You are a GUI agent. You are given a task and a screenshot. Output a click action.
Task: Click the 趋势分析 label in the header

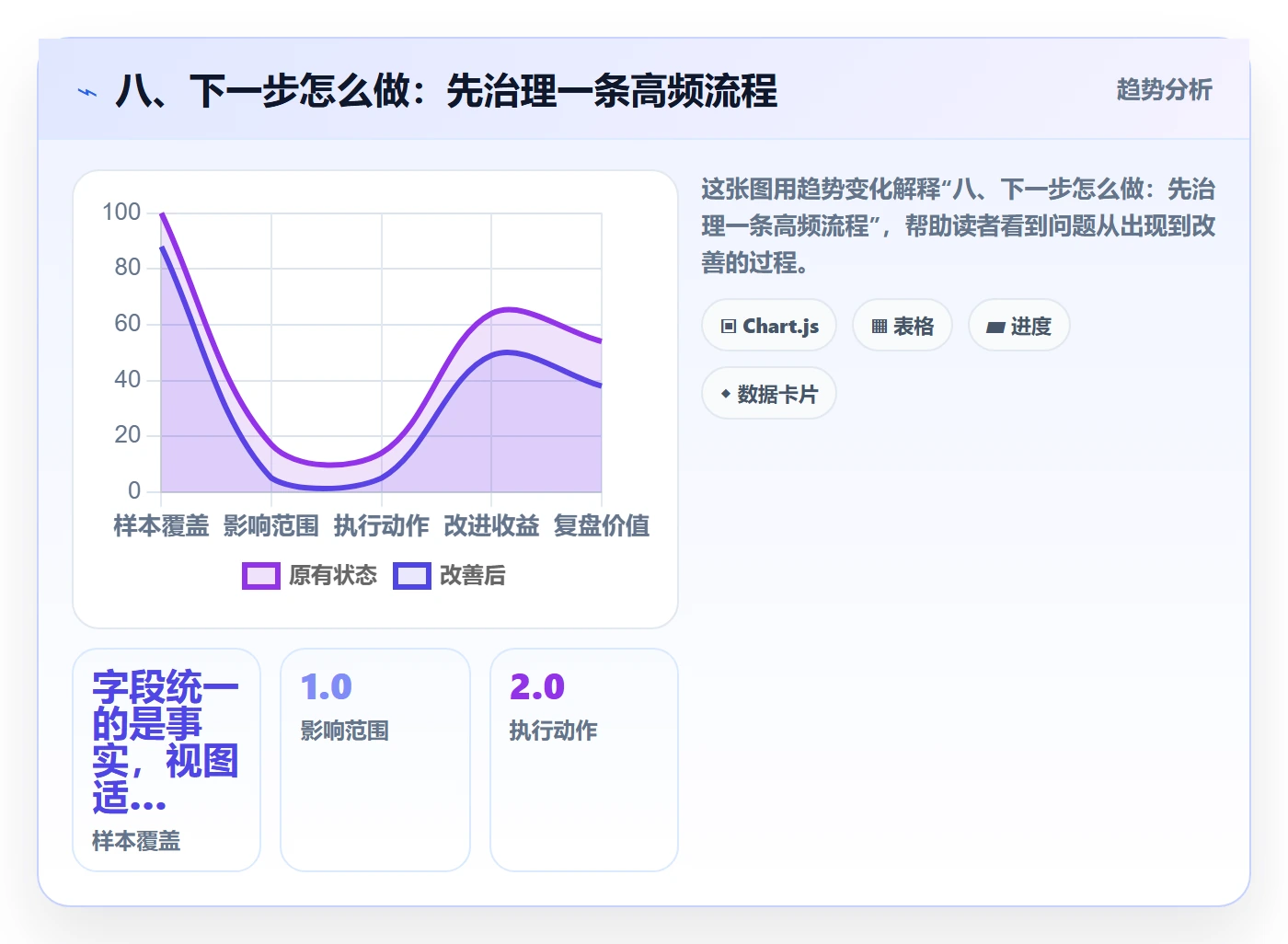point(1164,90)
